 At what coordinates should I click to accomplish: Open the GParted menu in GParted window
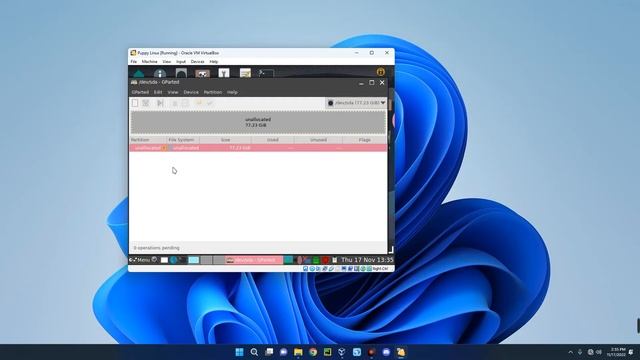point(140,92)
